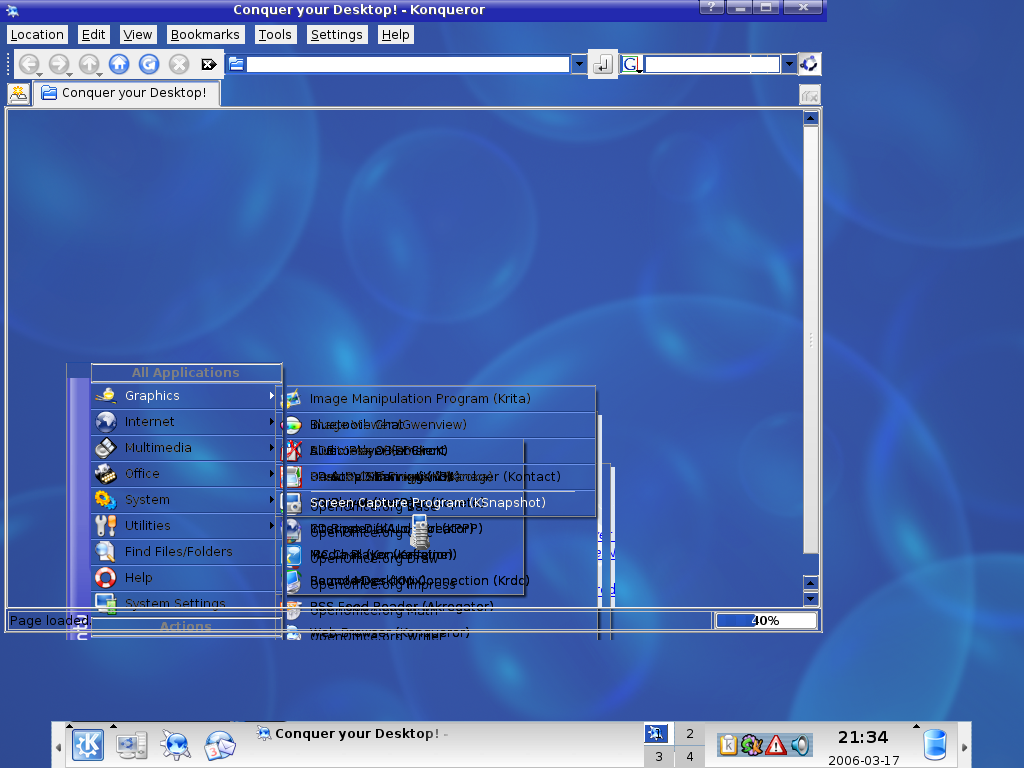Open the View menu
The height and width of the screenshot is (768, 1024).
138,35
